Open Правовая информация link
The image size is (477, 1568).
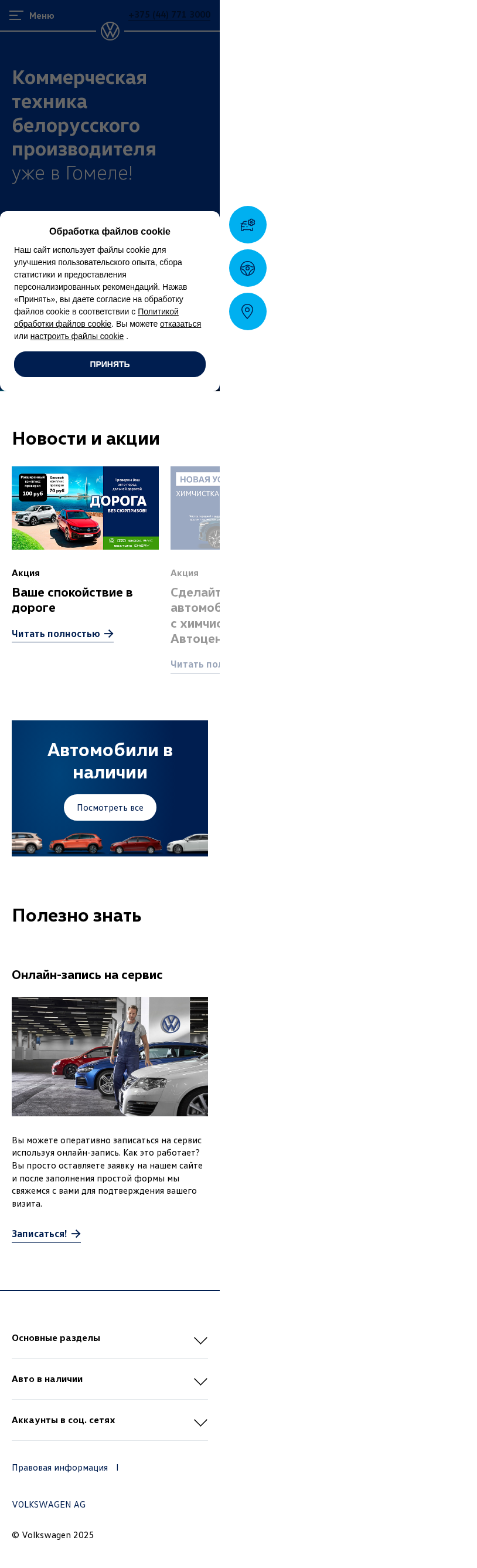(60, 1468)
